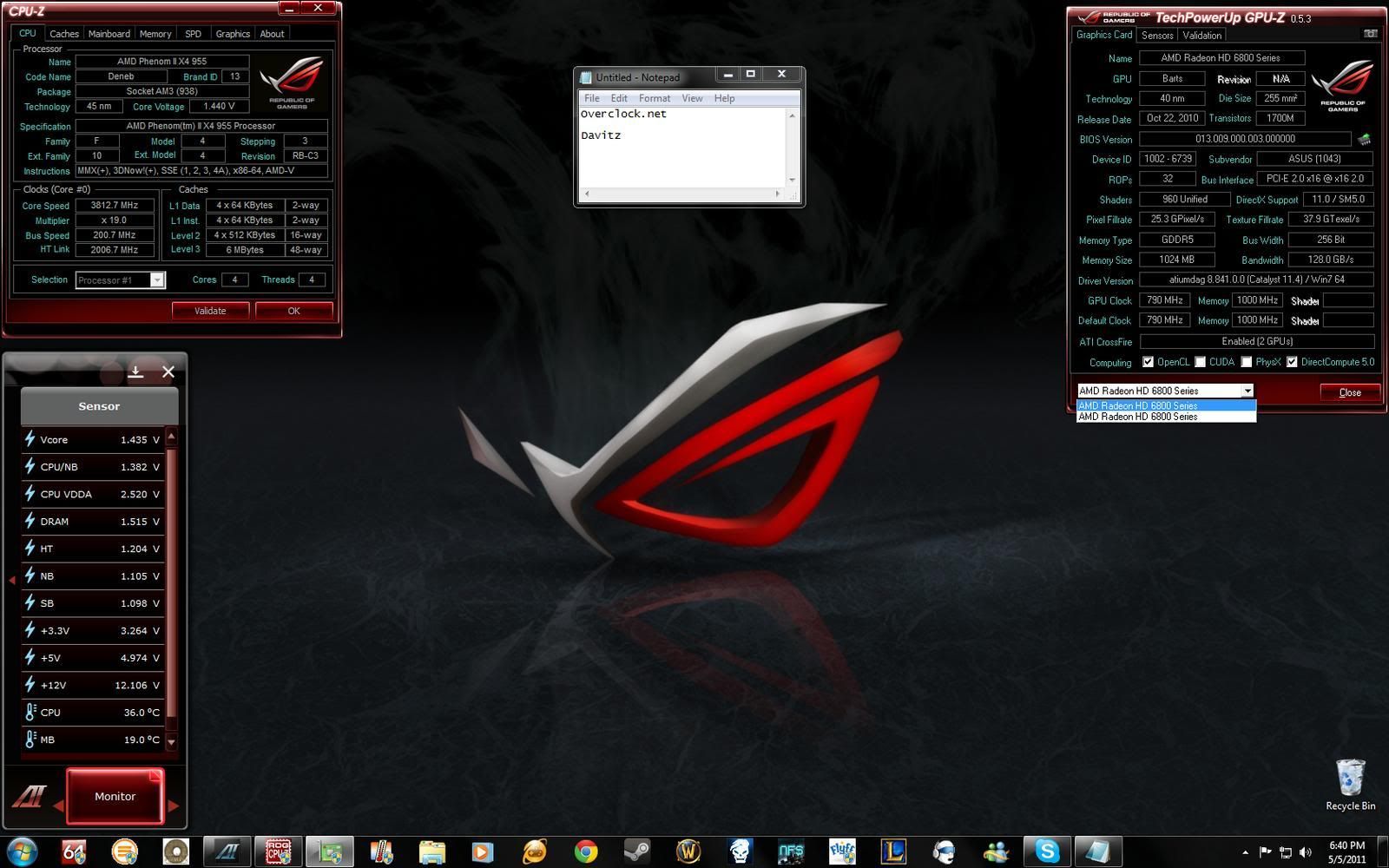Click the clock showing 6:40 PM
The height and width of the screenshot is (868, 1389).
tap(1346, 845)
